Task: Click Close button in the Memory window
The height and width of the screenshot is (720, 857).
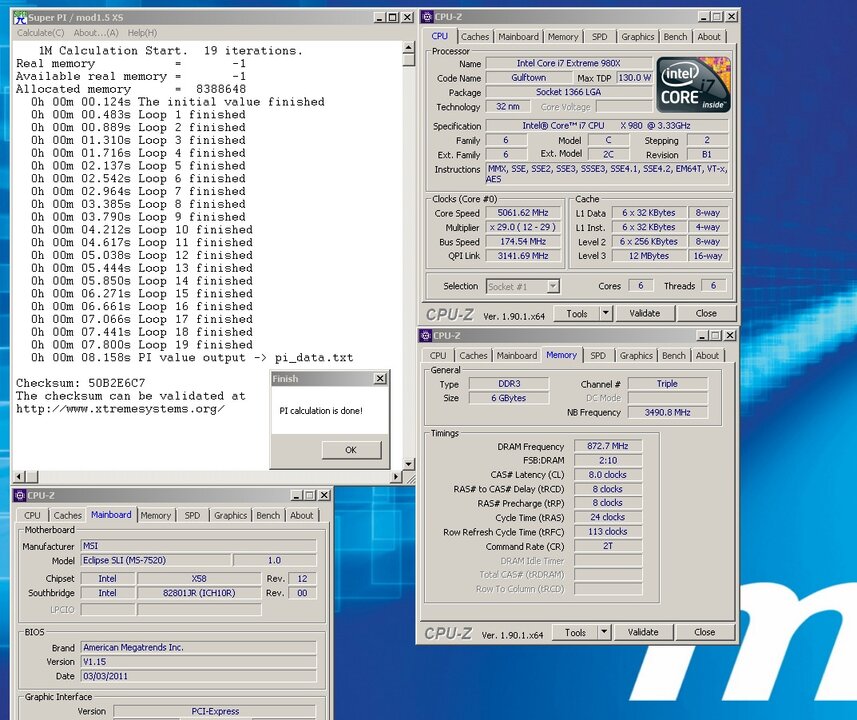Action: 705,632
